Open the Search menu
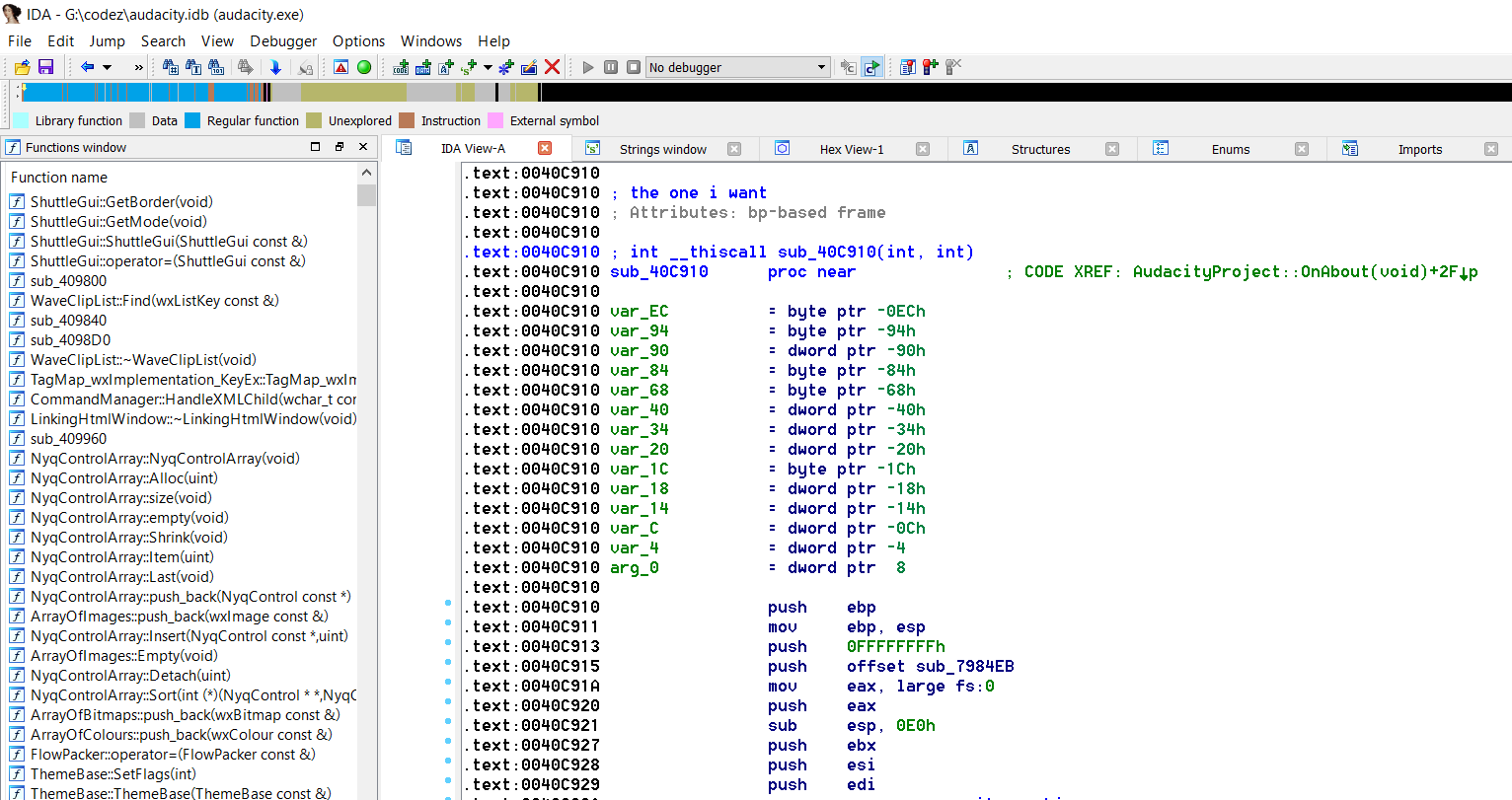The height and width of the screenshot is (800, 1512). point(164,40)
